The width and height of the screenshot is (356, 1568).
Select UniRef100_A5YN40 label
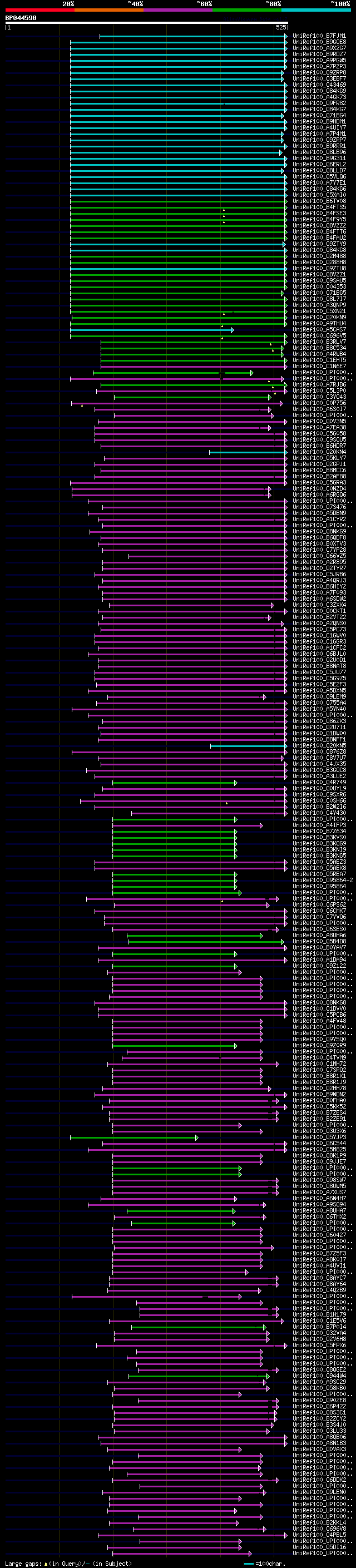tap(319, 709)
